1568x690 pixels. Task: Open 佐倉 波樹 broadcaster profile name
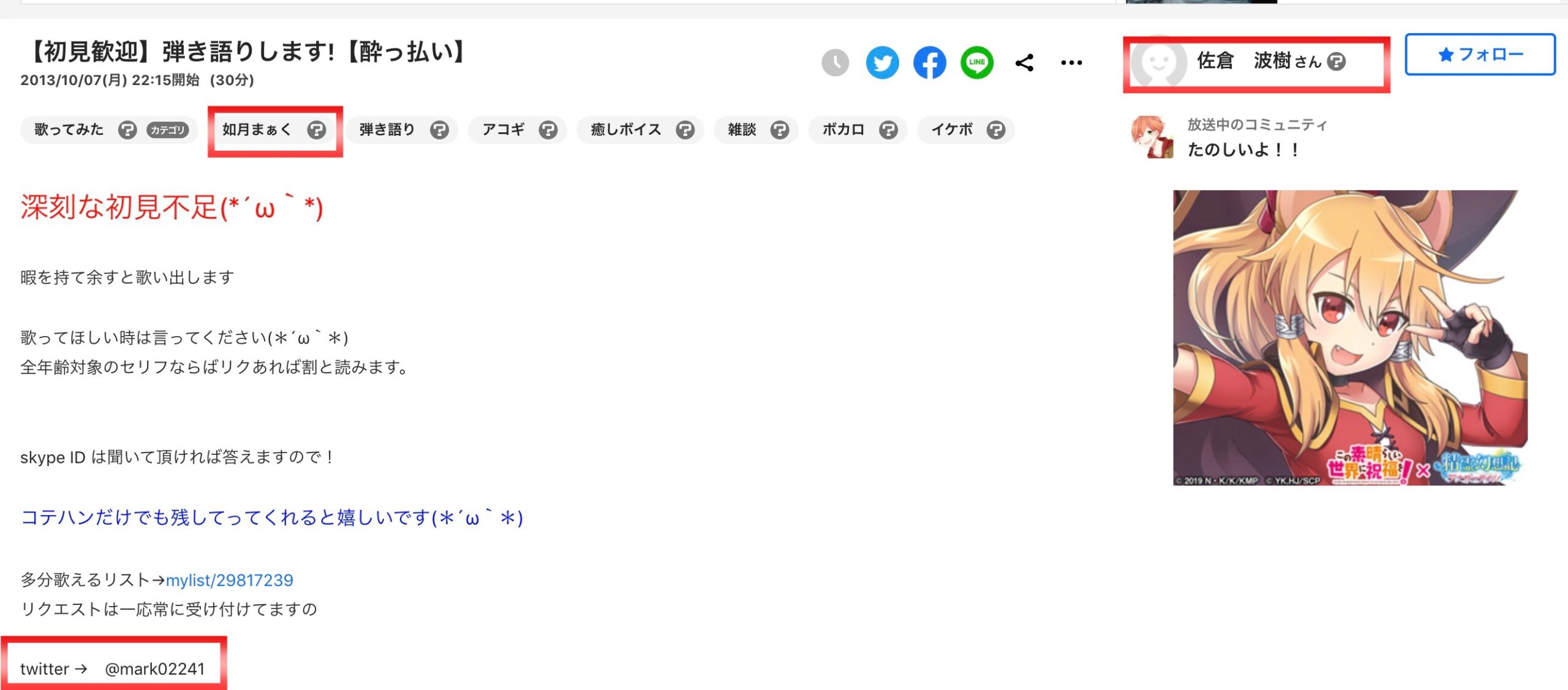[x=1243, y=61]
